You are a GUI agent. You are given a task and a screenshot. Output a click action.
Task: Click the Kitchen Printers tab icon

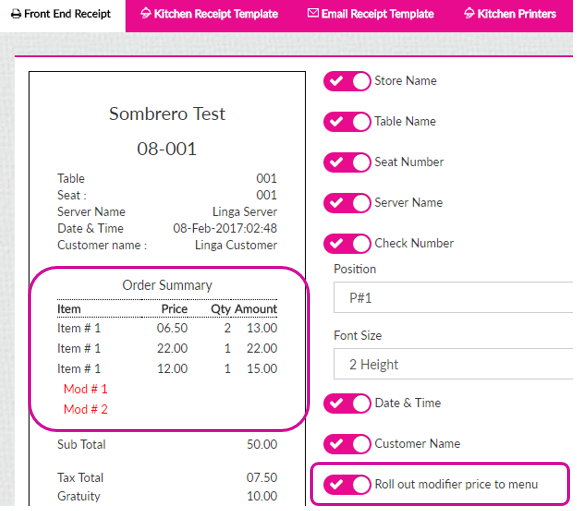click(x=469, y=13)
